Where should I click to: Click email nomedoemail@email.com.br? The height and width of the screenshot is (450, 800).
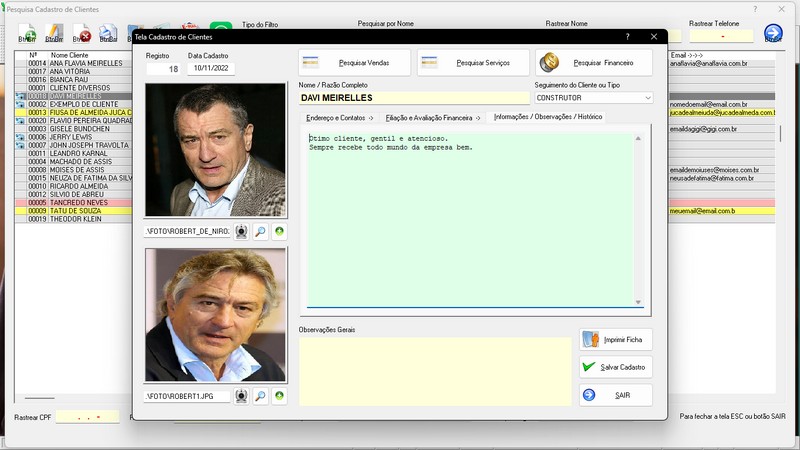(708, 104)
